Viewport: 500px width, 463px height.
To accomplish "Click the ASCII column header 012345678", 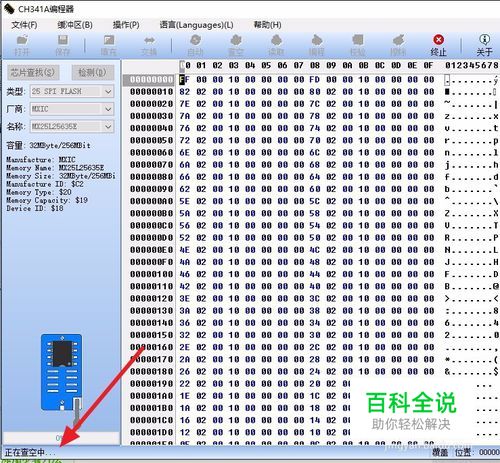I will click(472, 65).
